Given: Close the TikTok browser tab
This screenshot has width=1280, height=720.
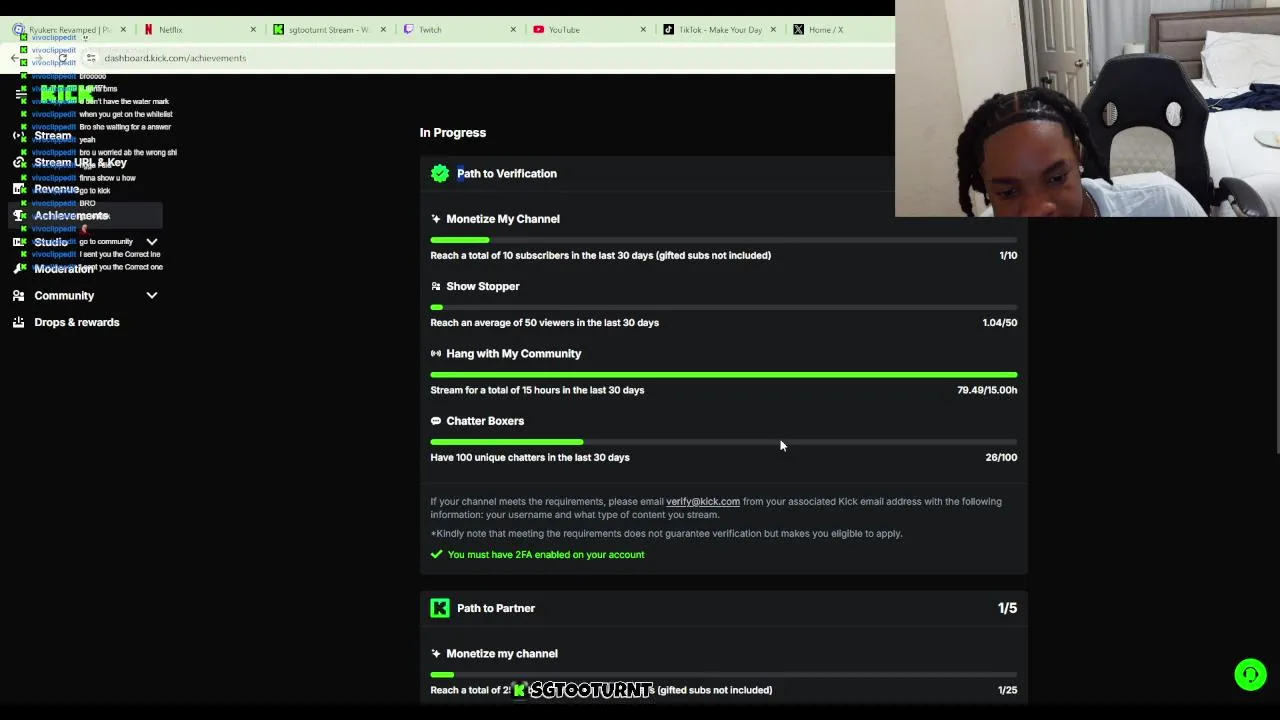Looking at the screenshot, I should (x=773, y=30).
